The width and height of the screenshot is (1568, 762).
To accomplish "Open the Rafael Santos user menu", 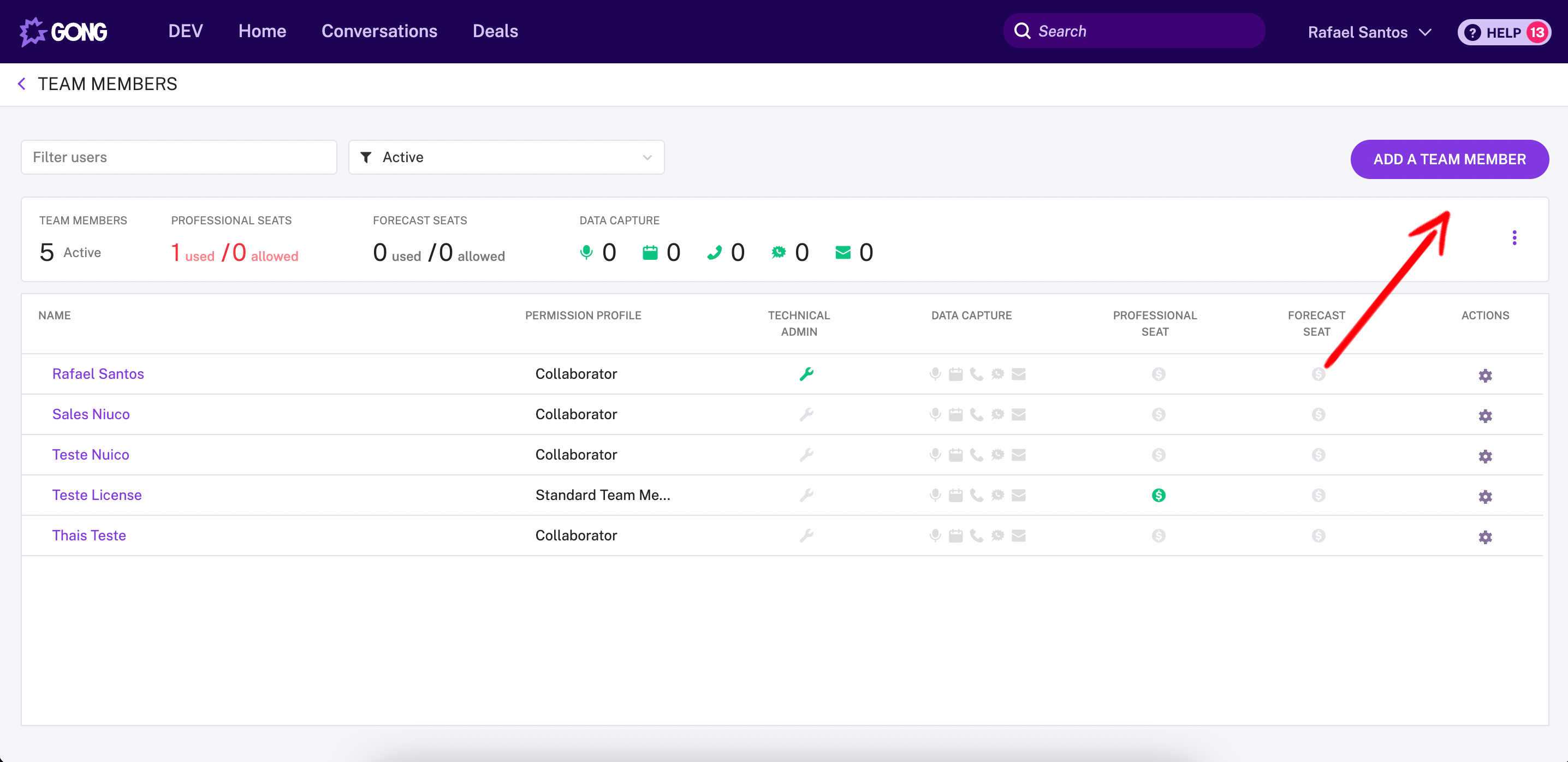I will tap(1369, 32).
